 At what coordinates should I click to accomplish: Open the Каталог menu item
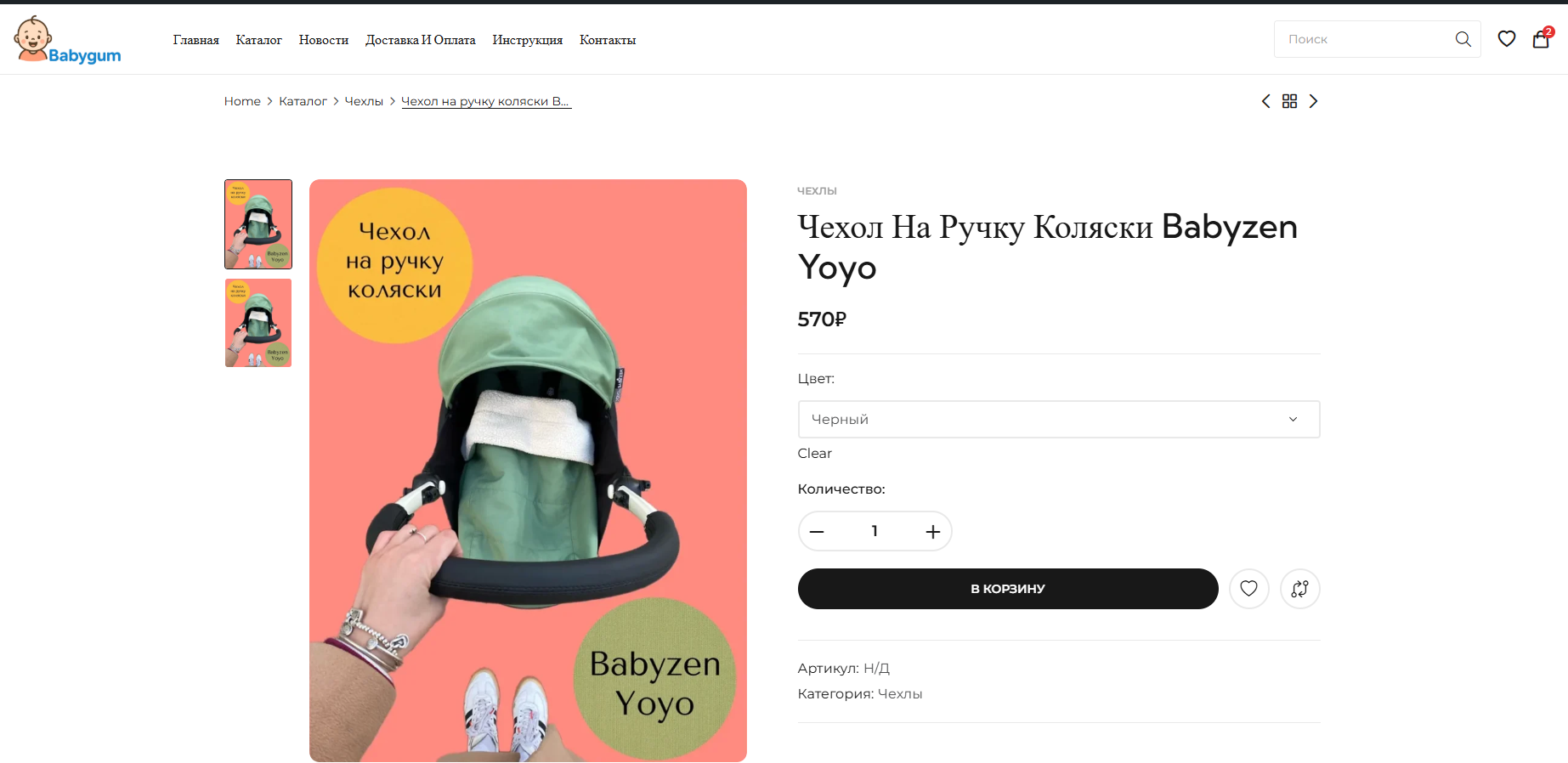pyautogui.click(x=259, y=40)
